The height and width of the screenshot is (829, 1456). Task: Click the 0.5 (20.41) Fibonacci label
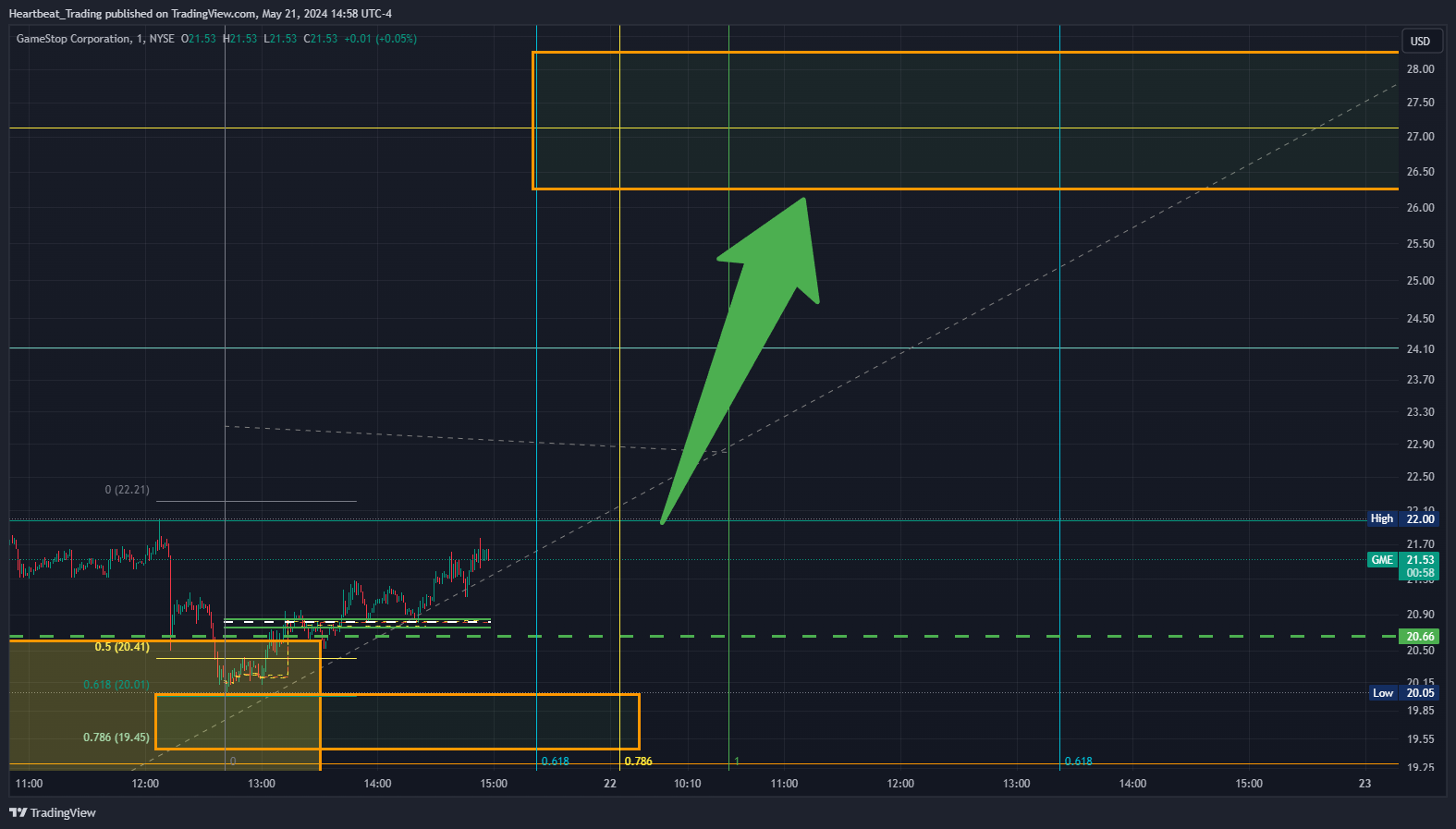coord(122,647)
